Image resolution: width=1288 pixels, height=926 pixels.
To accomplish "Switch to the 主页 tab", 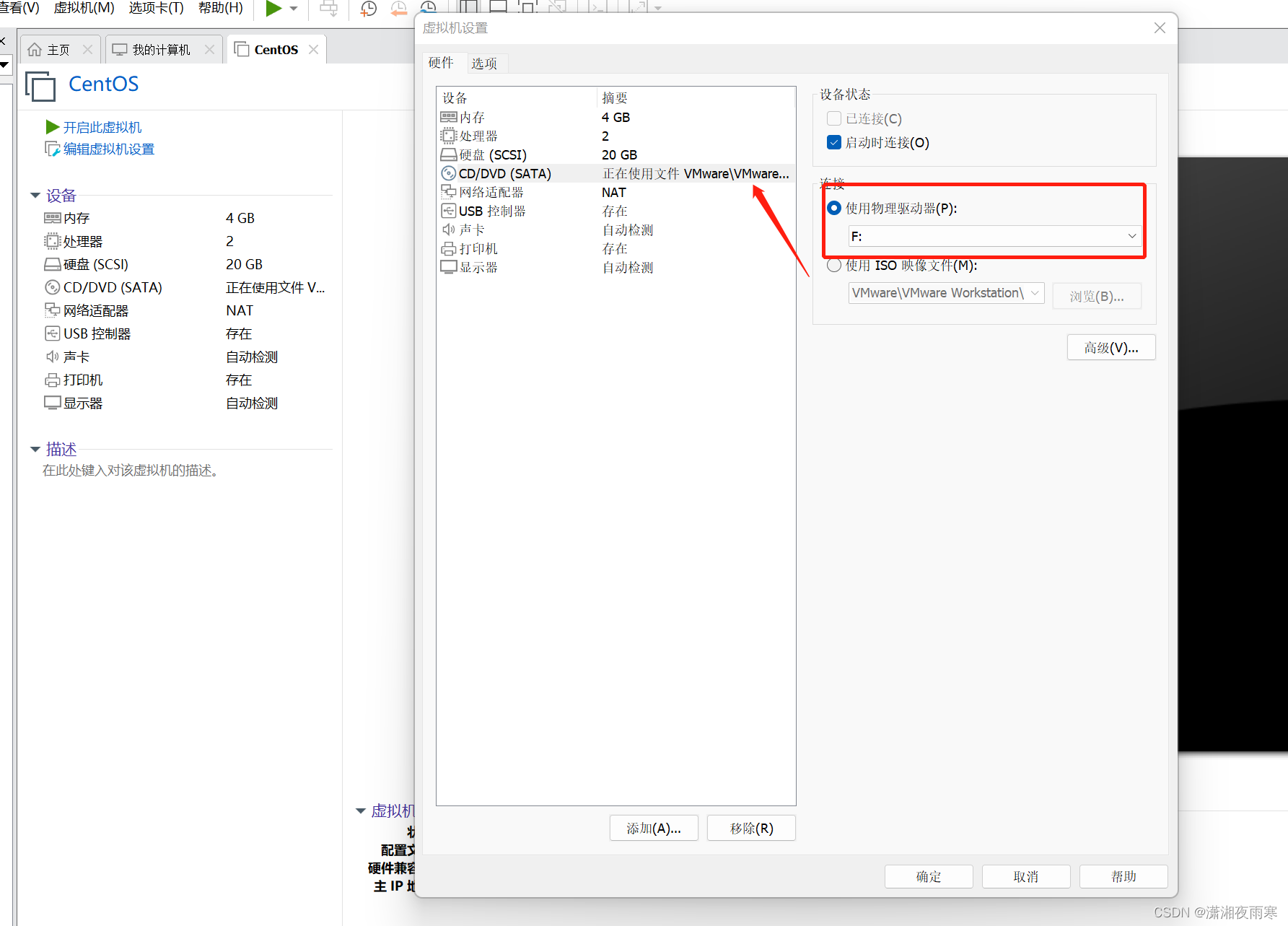I will tap(61, 49).
